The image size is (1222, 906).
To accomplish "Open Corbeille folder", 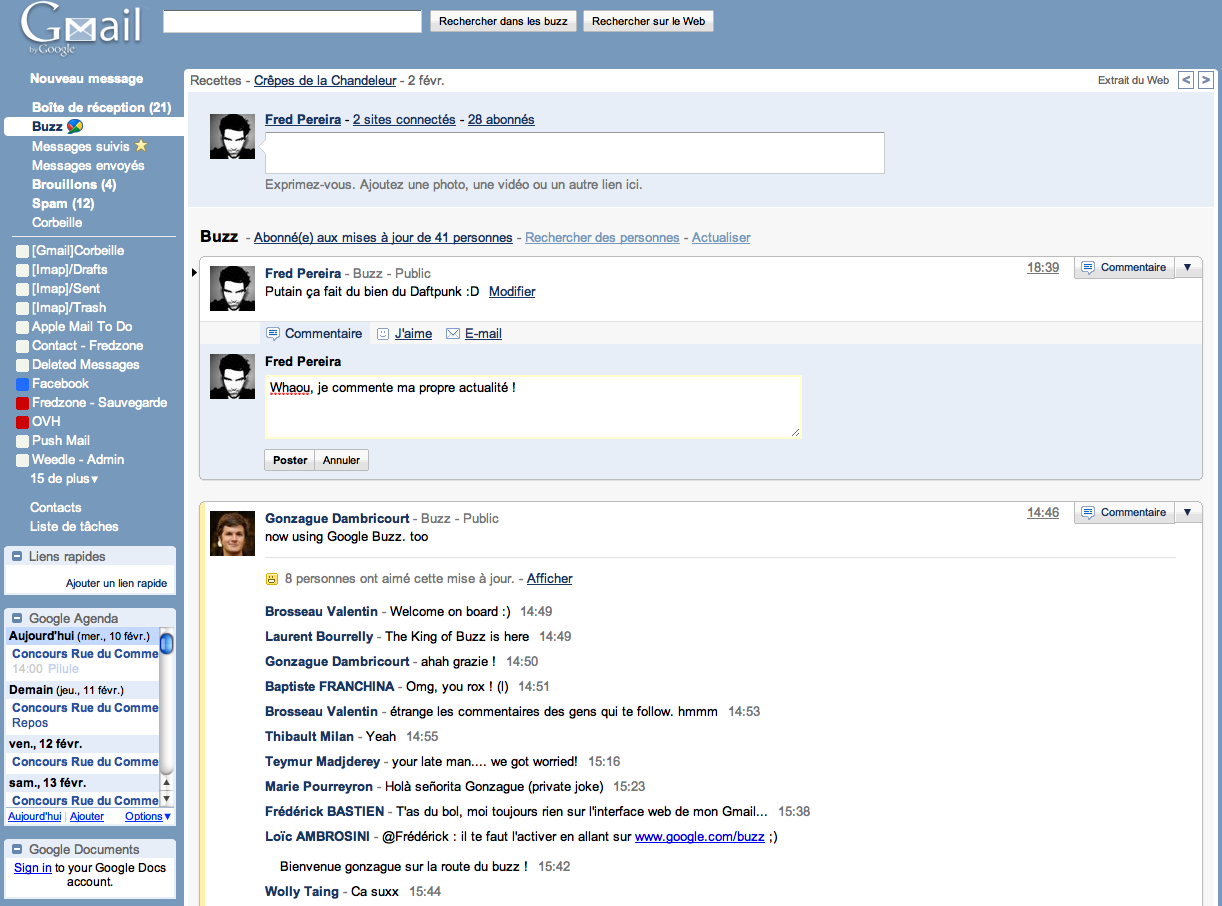I will click(x=57, y=223).
